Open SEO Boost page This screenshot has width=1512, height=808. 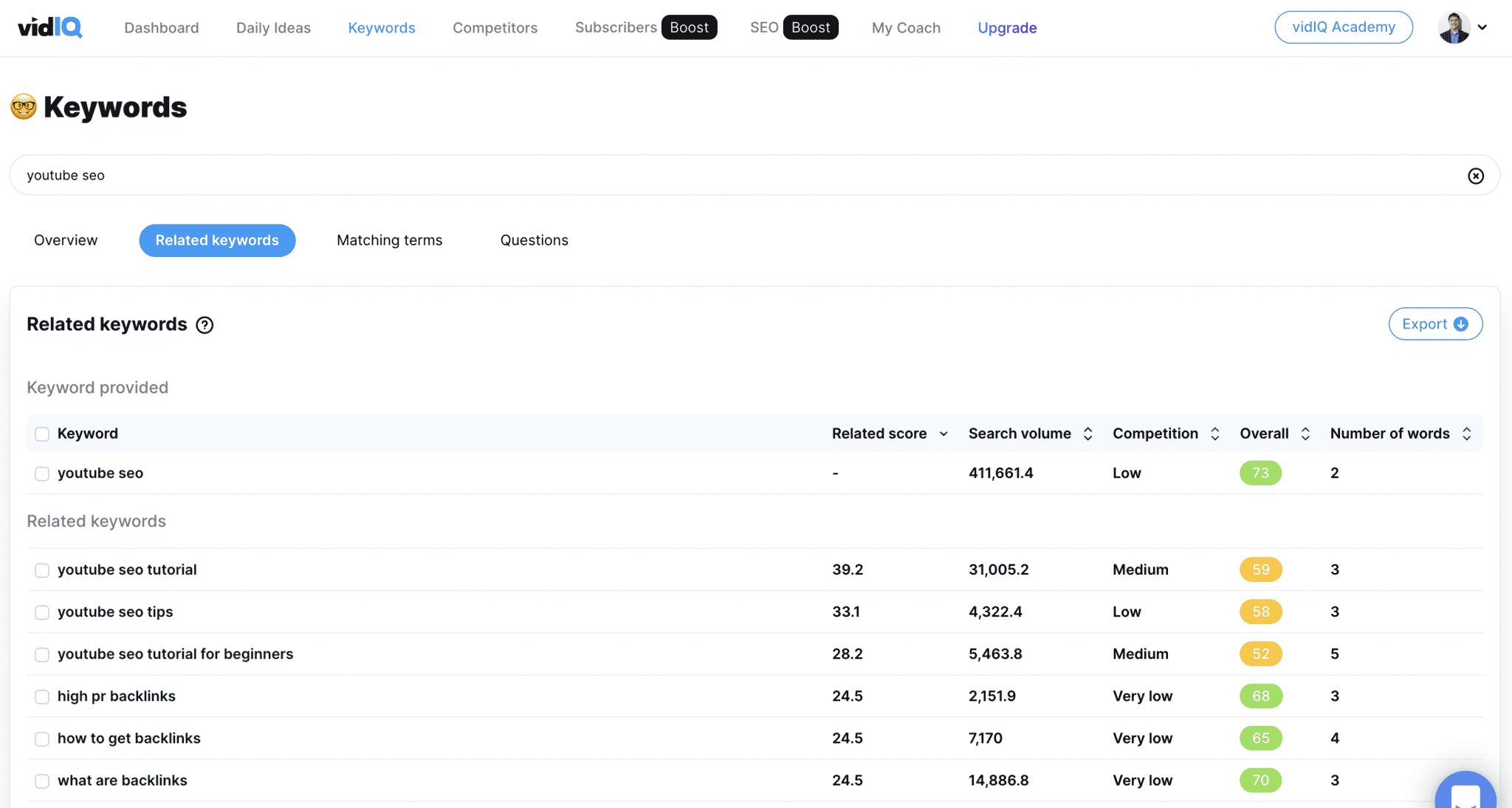tap(794, 27)
